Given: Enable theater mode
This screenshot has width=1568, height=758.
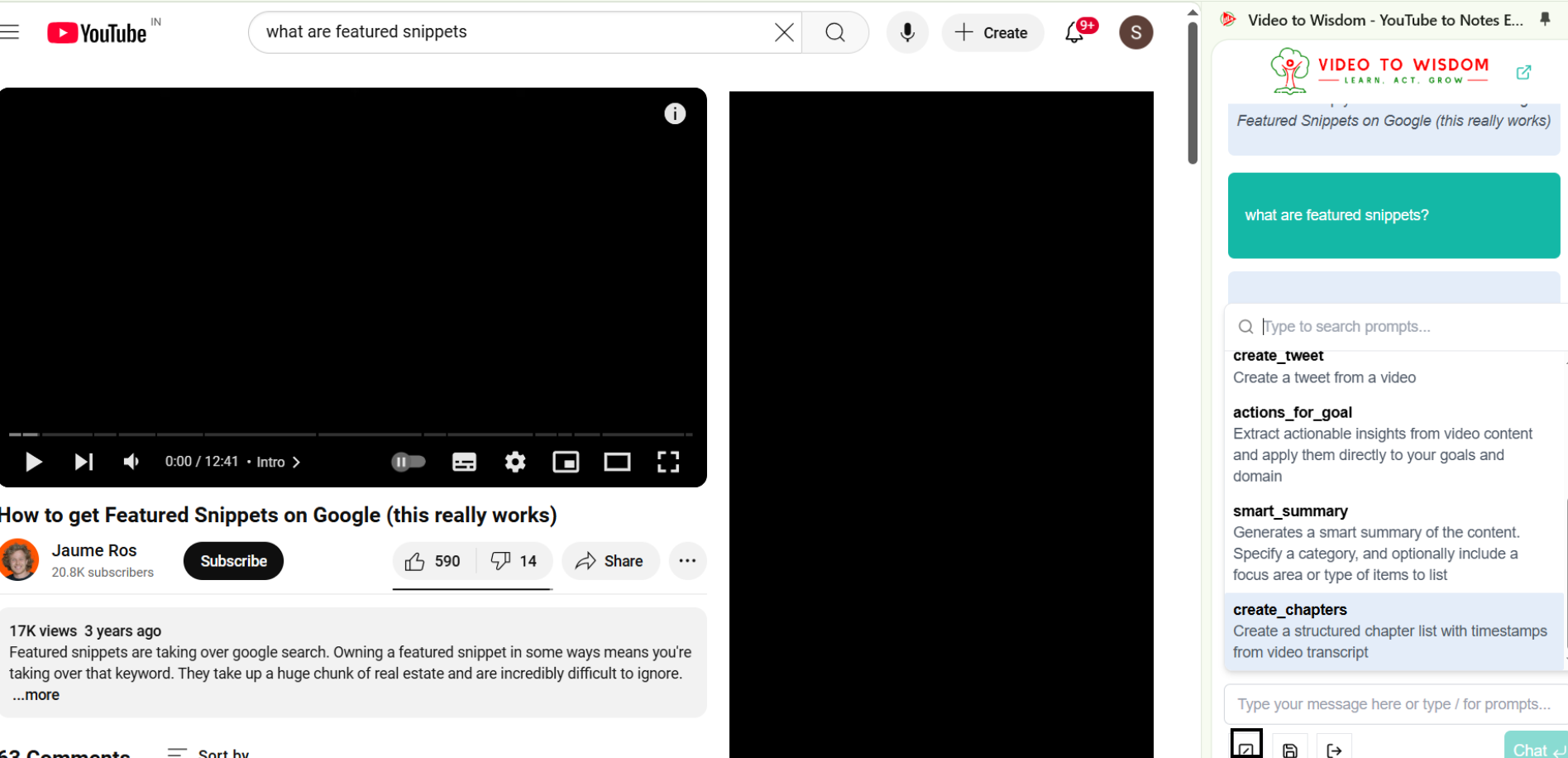Looking at the screenshot, I should (x=617, y=462).
